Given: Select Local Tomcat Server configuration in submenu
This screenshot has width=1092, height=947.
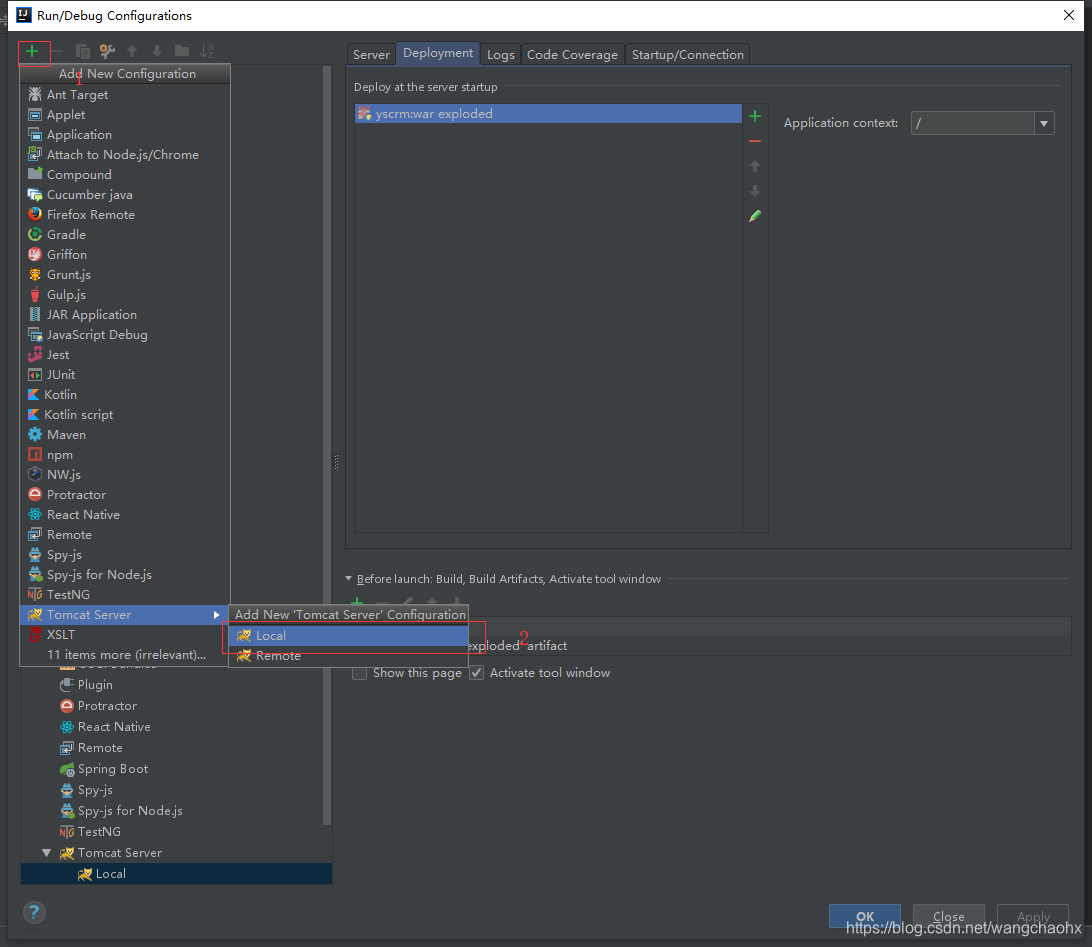Looking at the screenshot, I should tap(348, 636).
